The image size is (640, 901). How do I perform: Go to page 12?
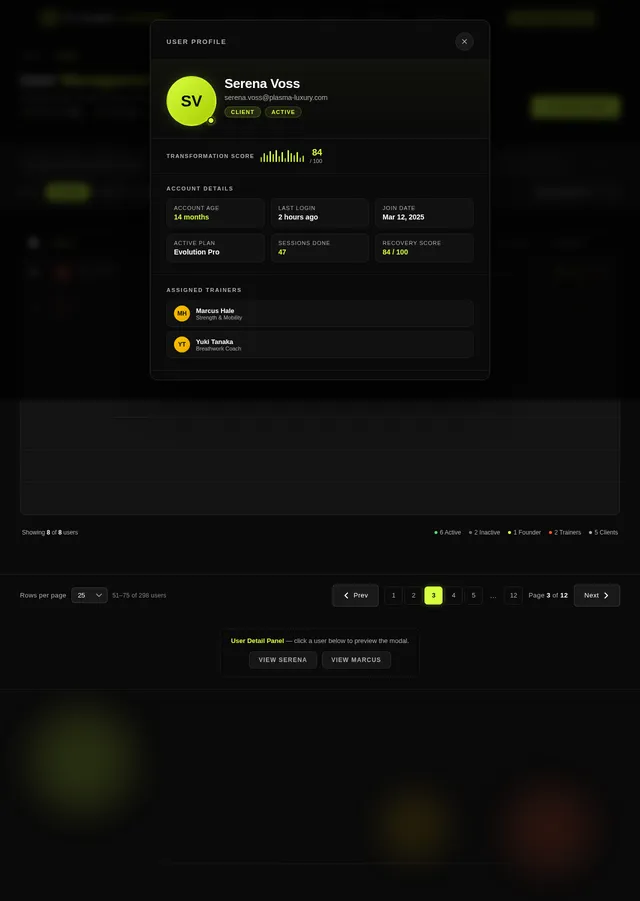tap(513, 595)
